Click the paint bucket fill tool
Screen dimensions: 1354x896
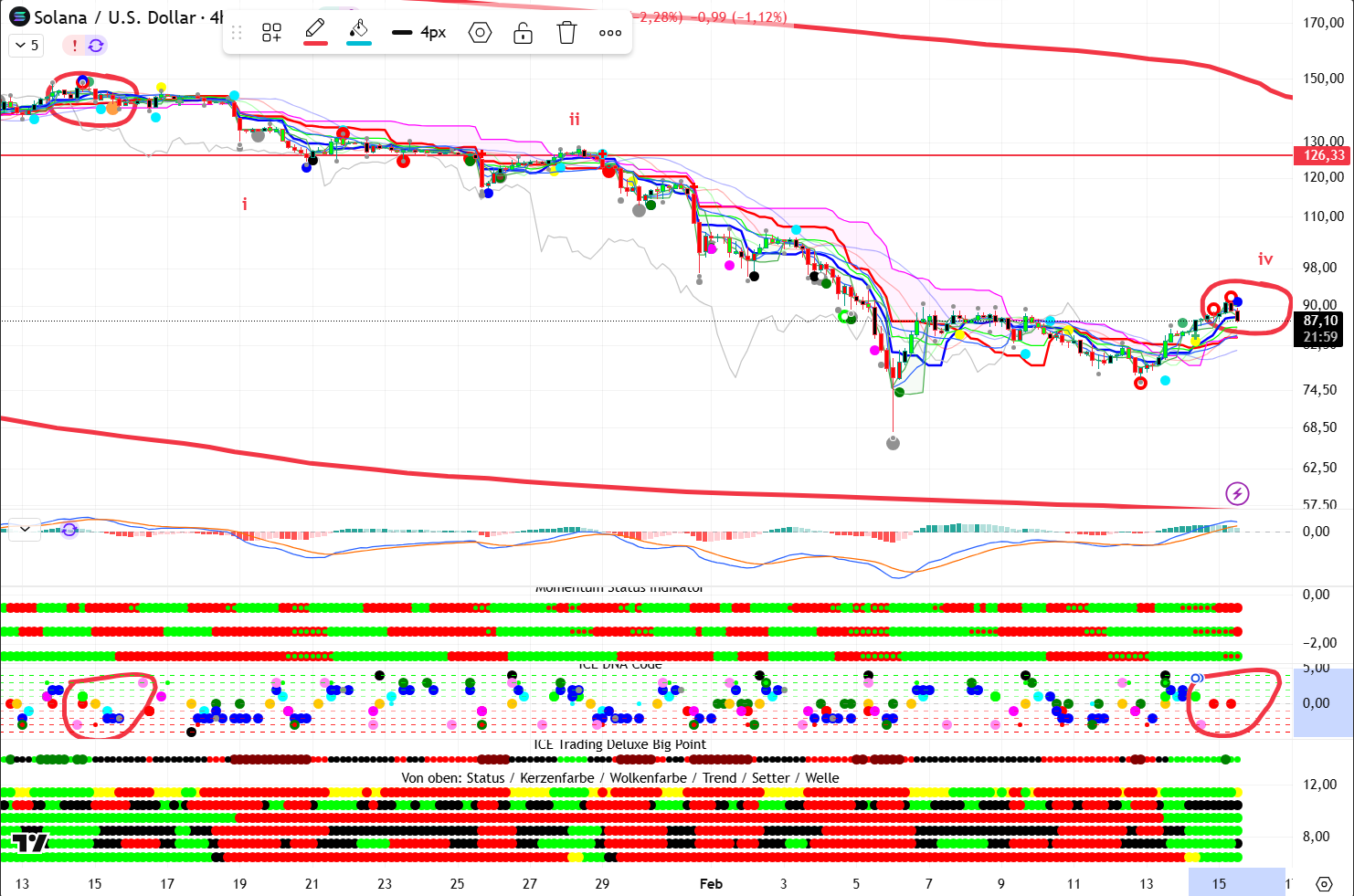[x=359, y=29]
